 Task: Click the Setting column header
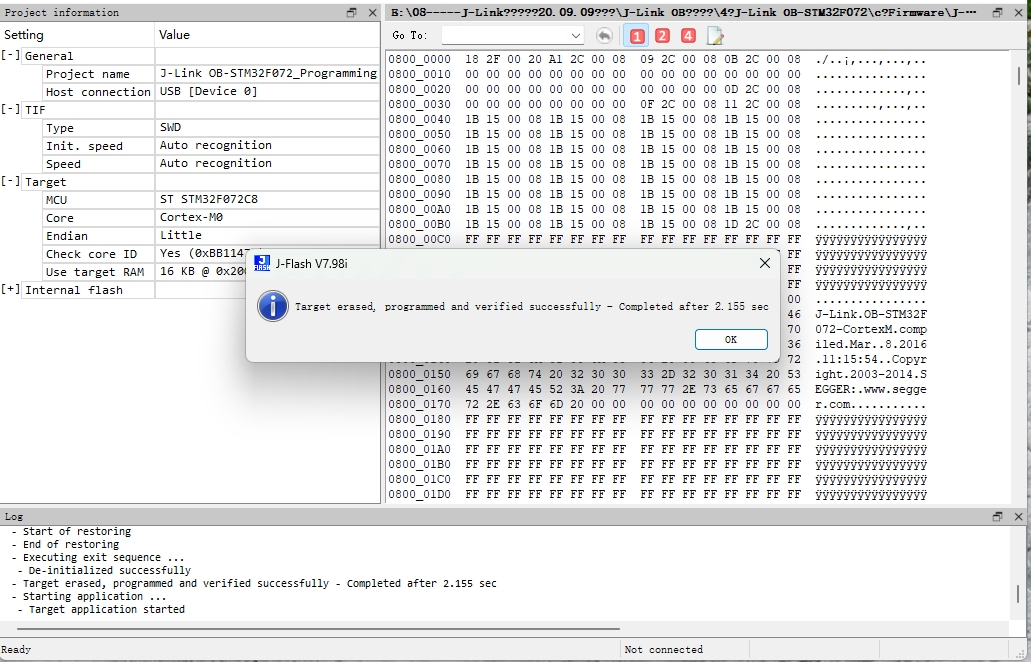tap(77, 34)
